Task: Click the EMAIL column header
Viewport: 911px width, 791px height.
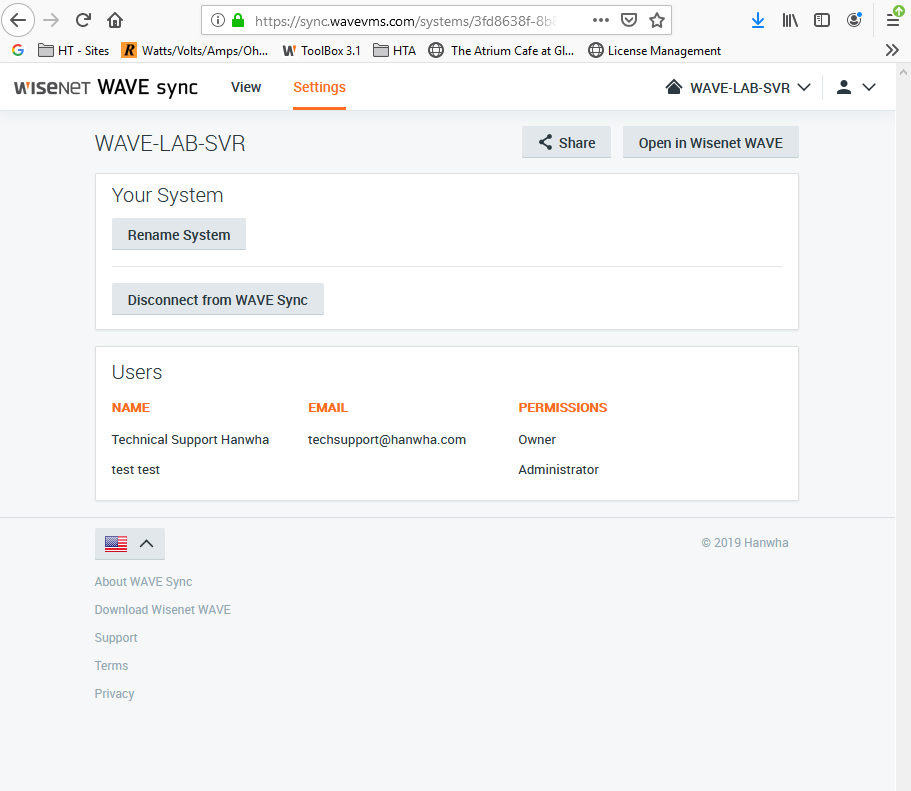Action: click(x=328, y=407)
